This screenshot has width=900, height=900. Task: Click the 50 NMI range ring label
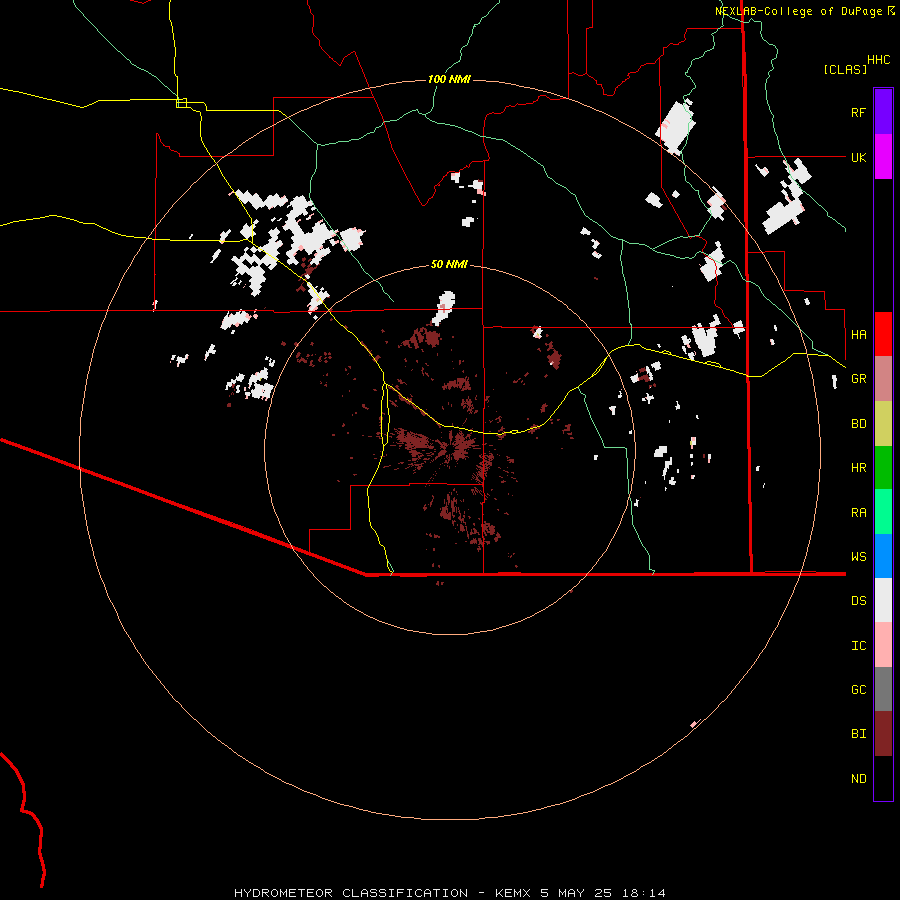(x=449, y=264)
